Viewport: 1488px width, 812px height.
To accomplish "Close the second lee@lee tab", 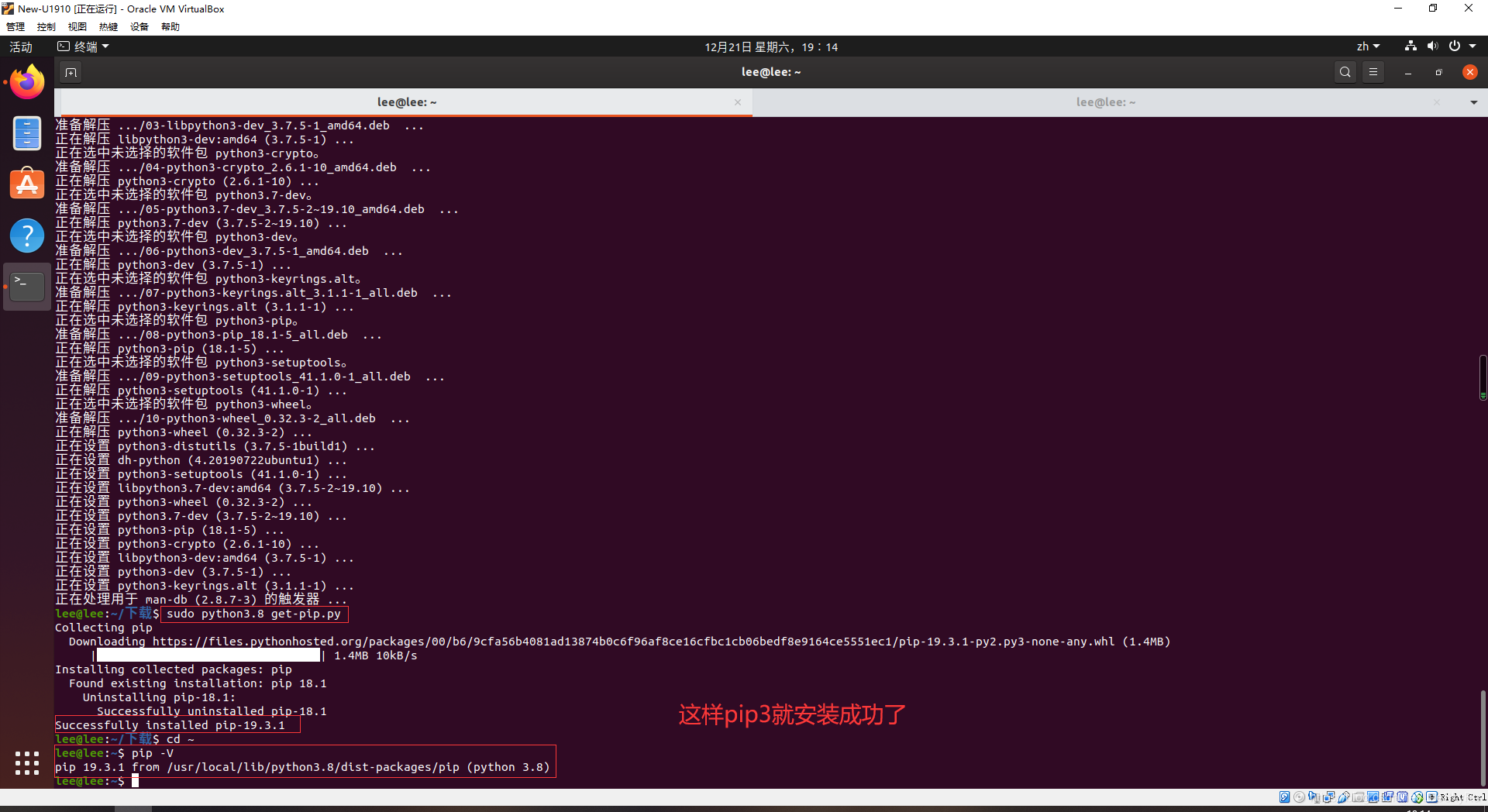I will [1437, 102].
